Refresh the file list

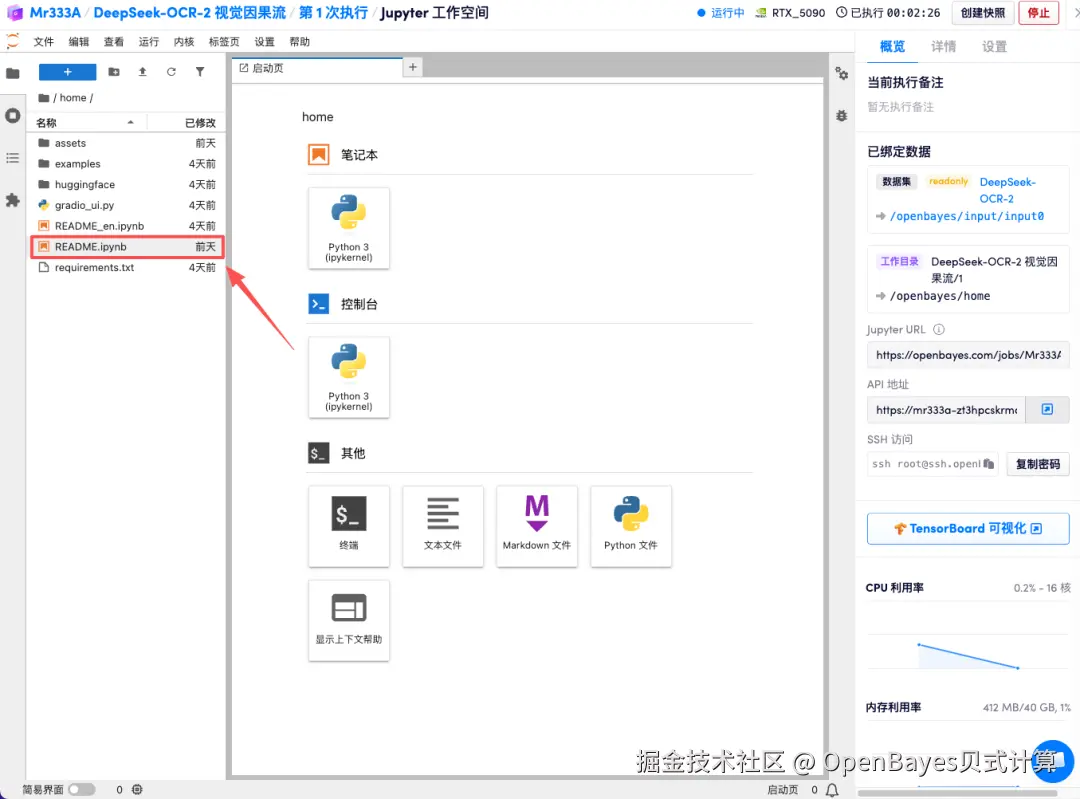click(171, 72)
